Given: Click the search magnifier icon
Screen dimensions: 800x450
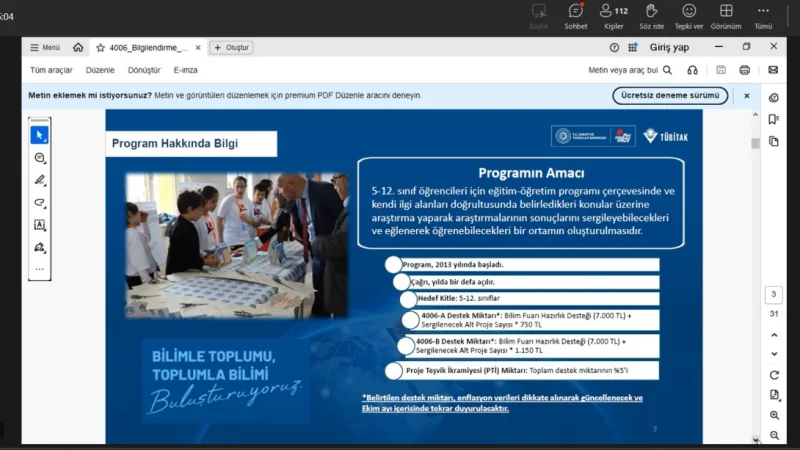Looking at the screenshot, I should coord(667,70).
